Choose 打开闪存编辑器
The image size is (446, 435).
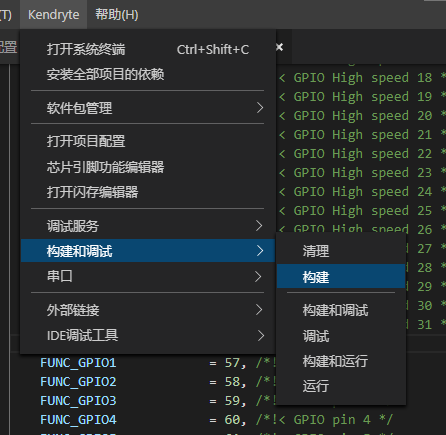148,192
